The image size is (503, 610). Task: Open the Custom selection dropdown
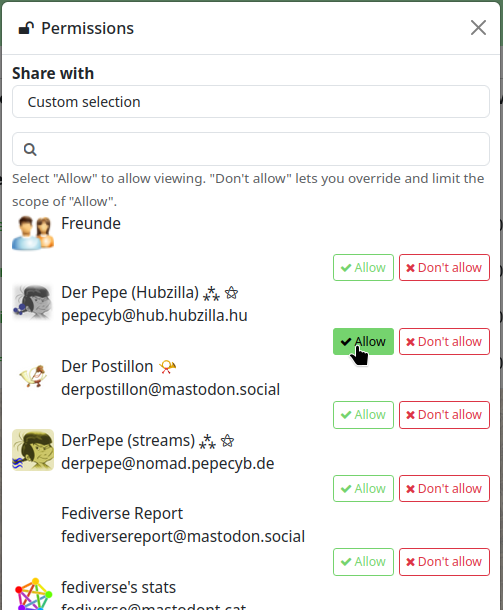[251, 102]
